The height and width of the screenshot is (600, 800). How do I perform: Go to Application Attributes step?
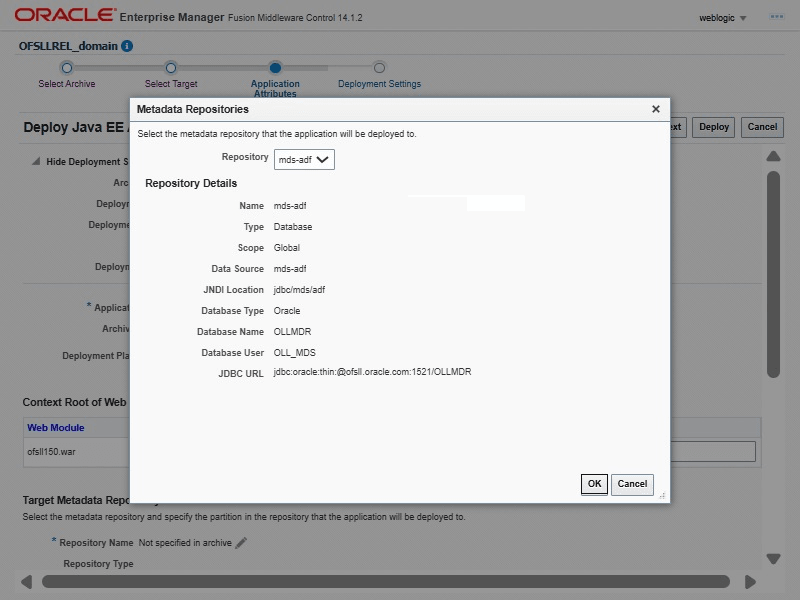pyautogui.click(x=275, y=88)
